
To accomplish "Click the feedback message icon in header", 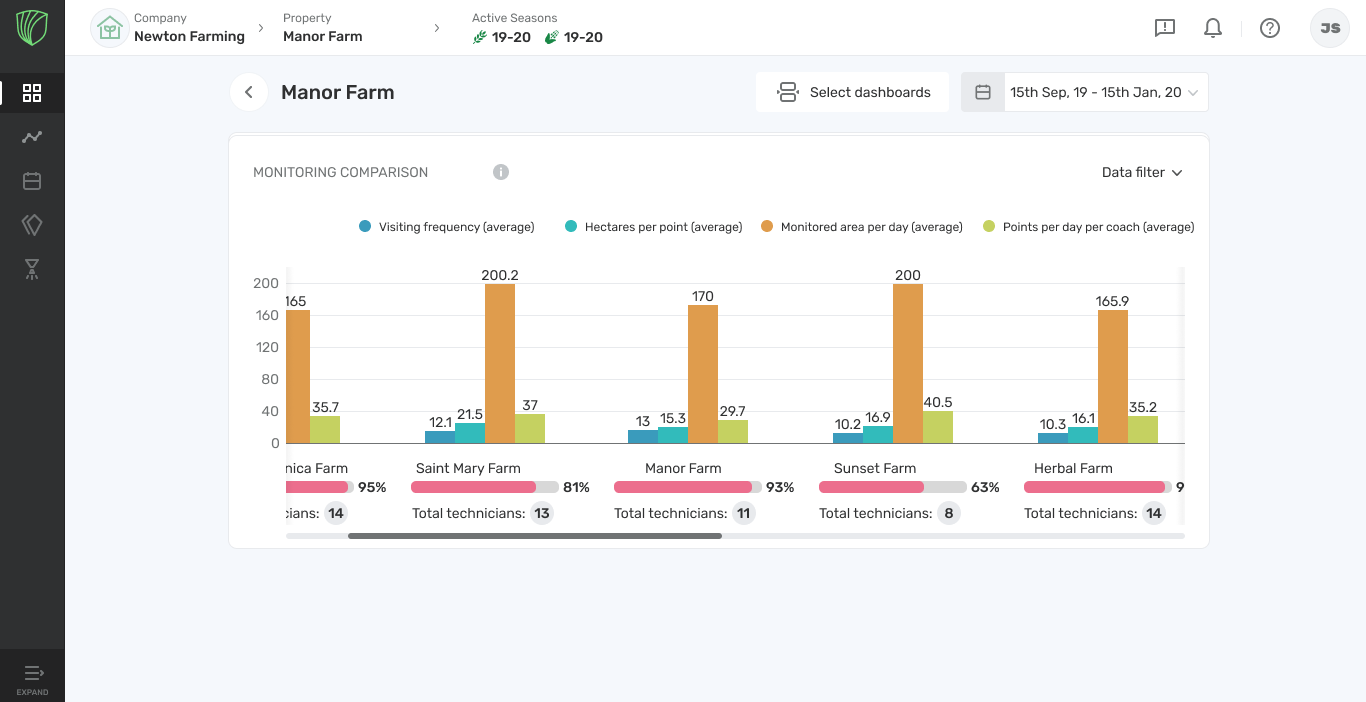I will tap(1164, 28).
